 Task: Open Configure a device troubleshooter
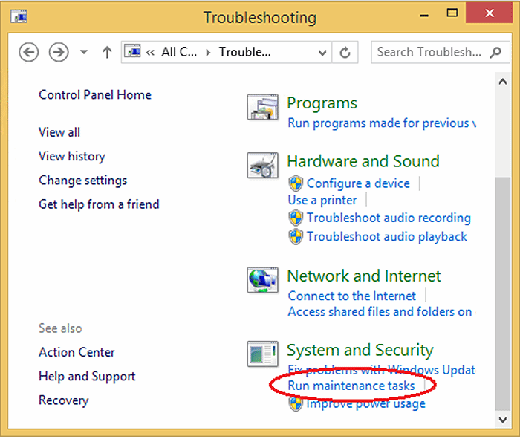click(x=358, y=183)
